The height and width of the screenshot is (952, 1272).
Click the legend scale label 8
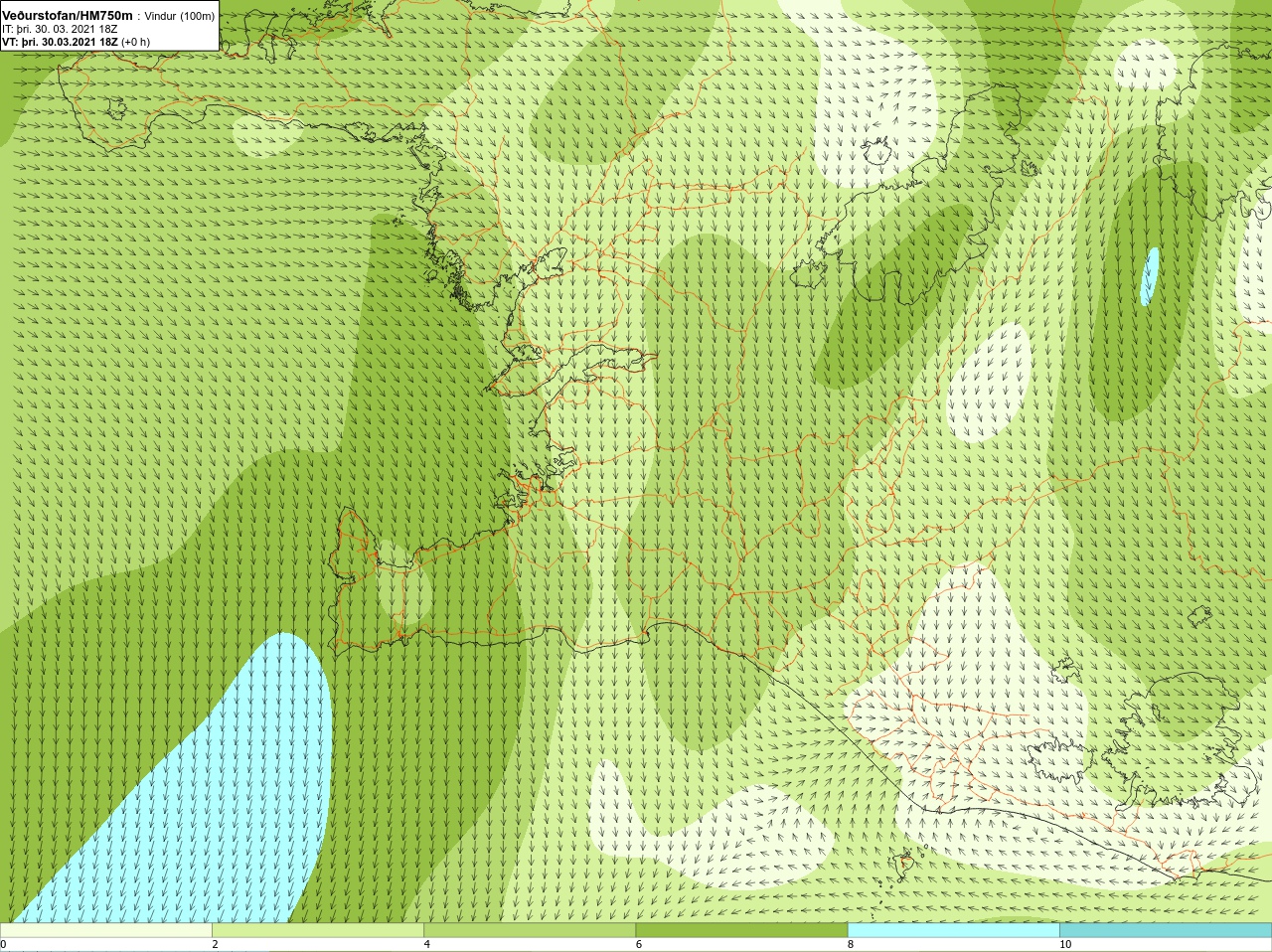pyautogui.click(x=851, y=944)
